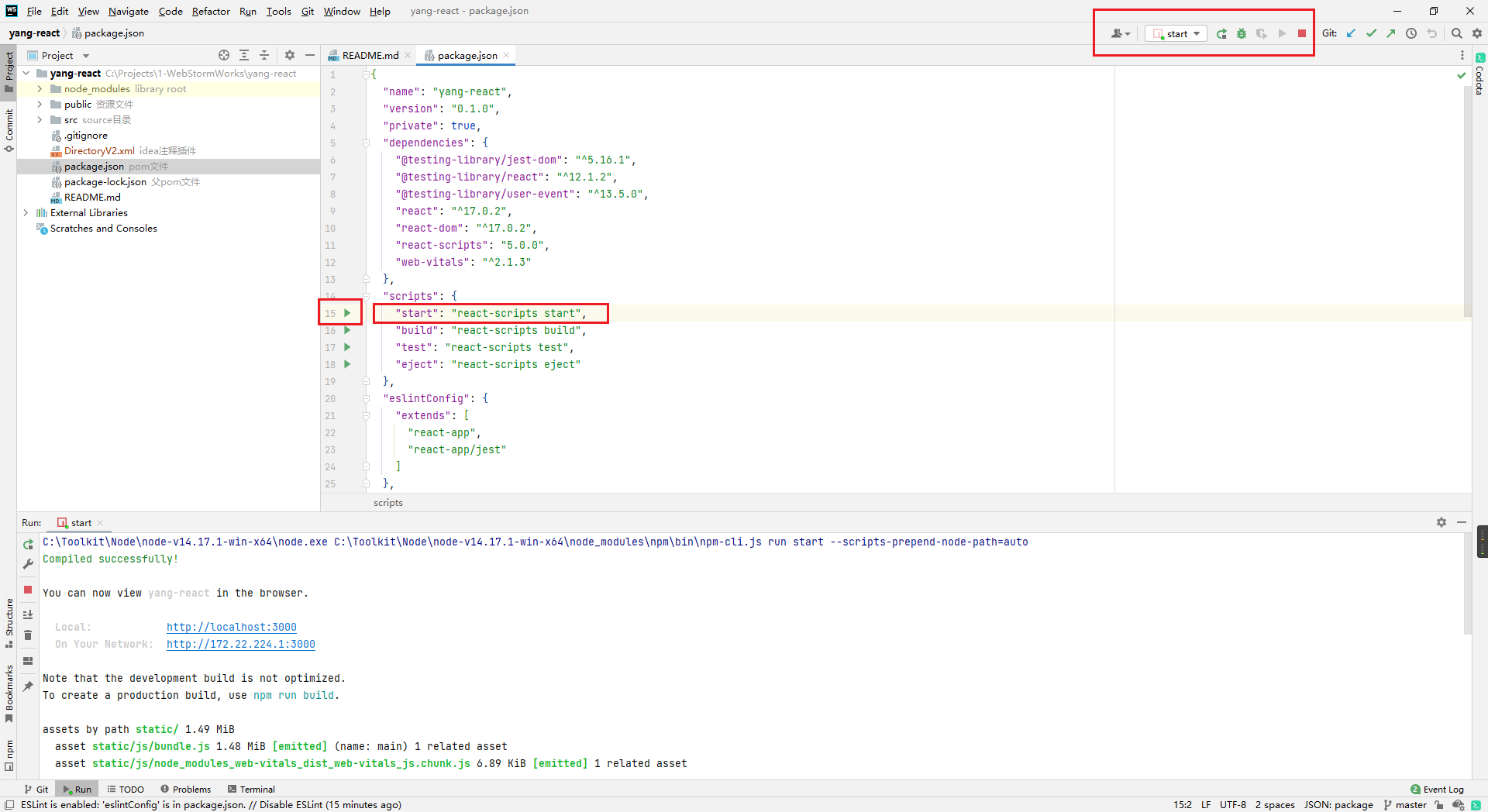This screenshot has width=1488, height=812.
Task: Open the TODO tool window tab
Action: (126, 790)
